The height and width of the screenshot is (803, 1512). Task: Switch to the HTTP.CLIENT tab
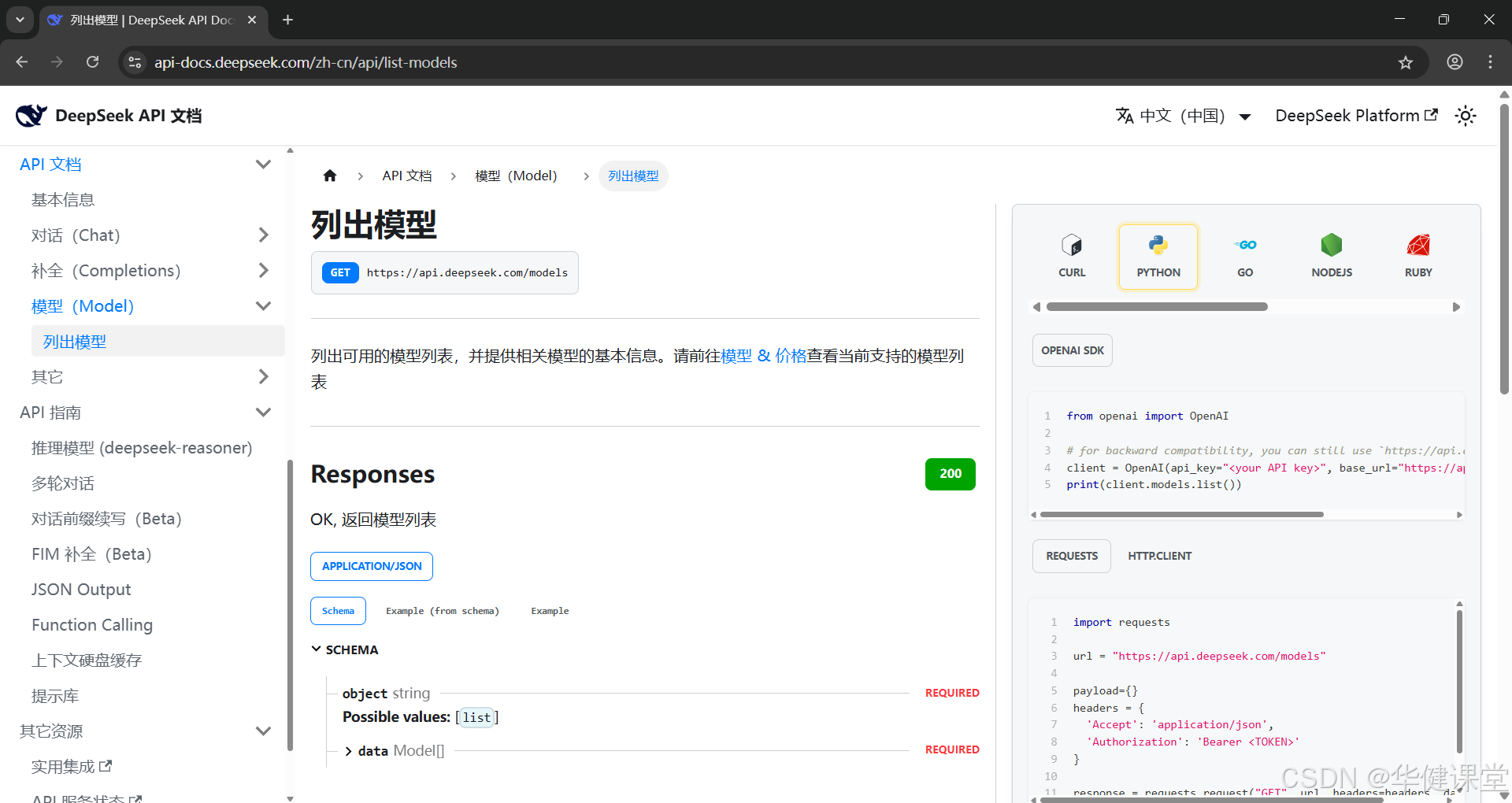tap(1159, 556)
